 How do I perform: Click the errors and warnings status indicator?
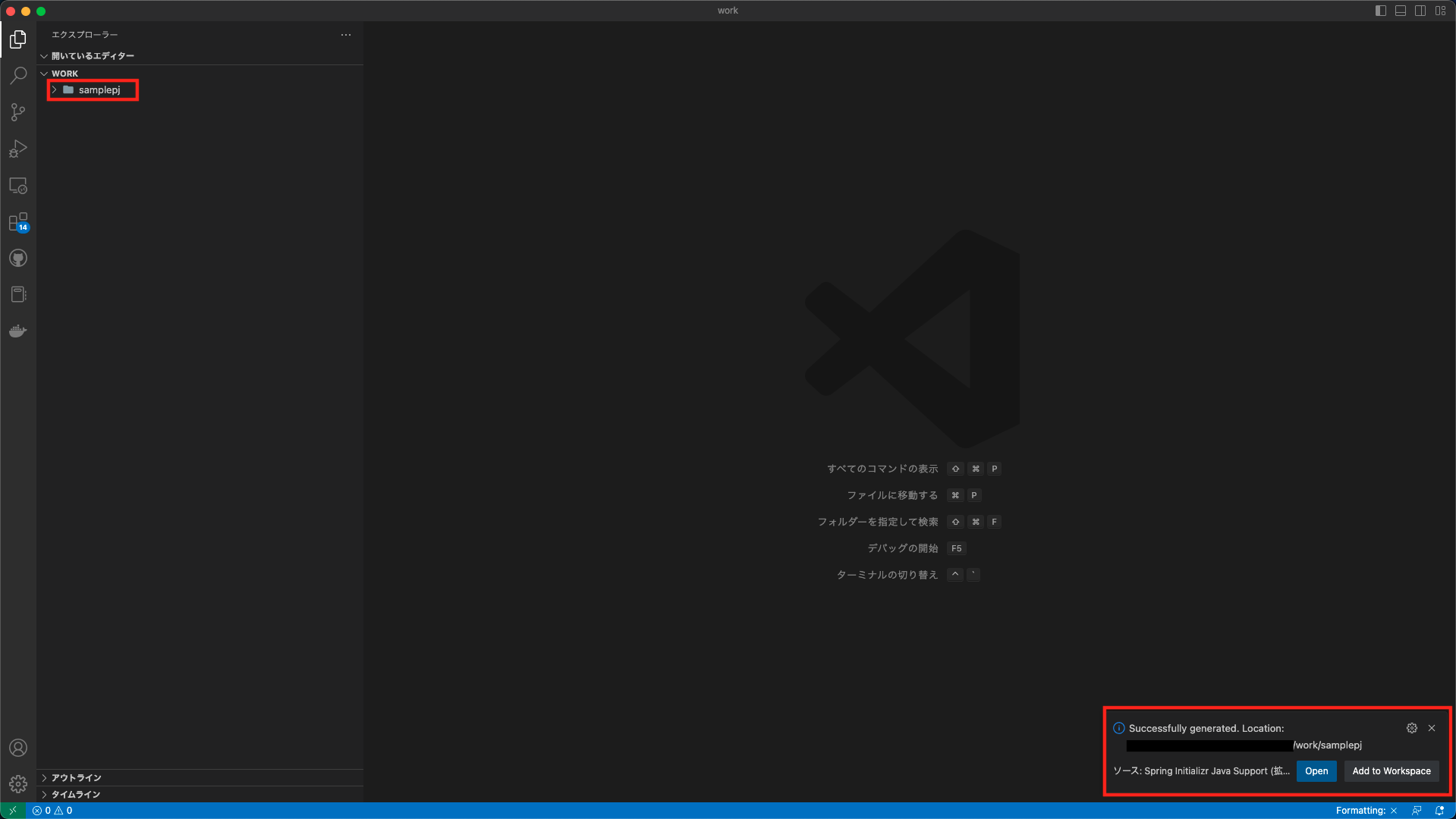(53, 811)
